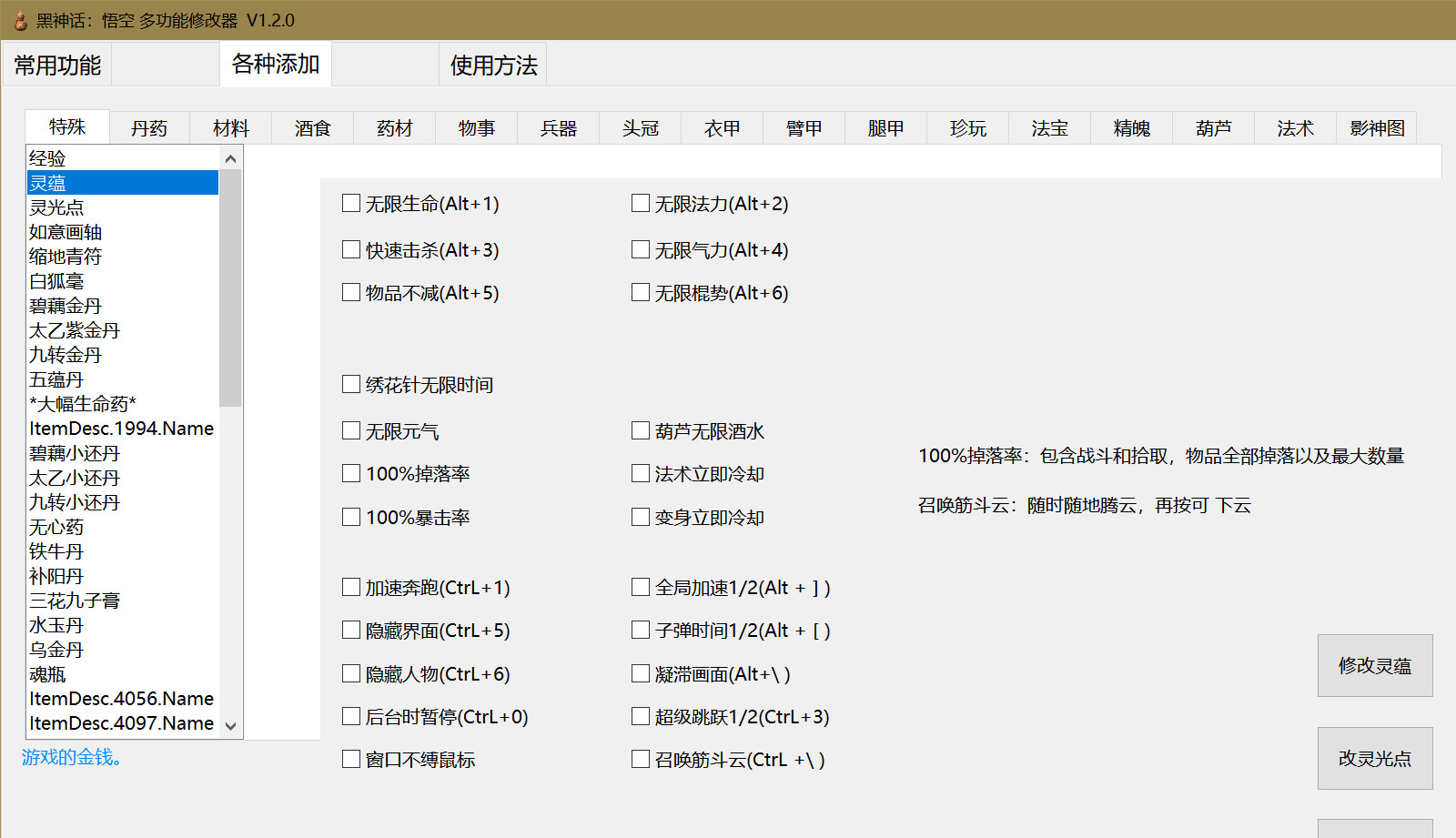Select 灵蕴 in the item list
This screenshot has width=1456, height=838.
123,183
